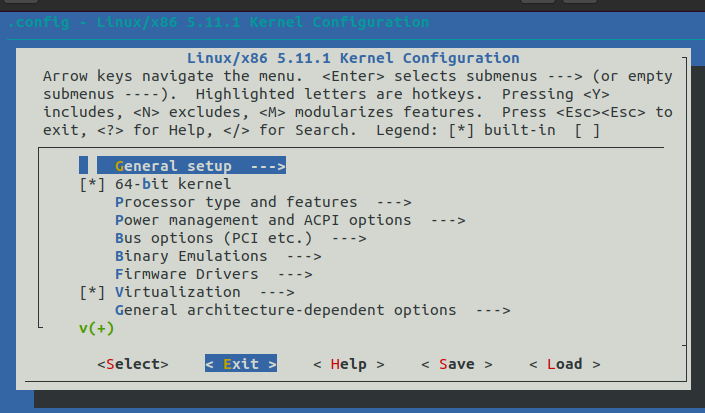Click the v(+) scroll-down indicator

tap(97, 328)
